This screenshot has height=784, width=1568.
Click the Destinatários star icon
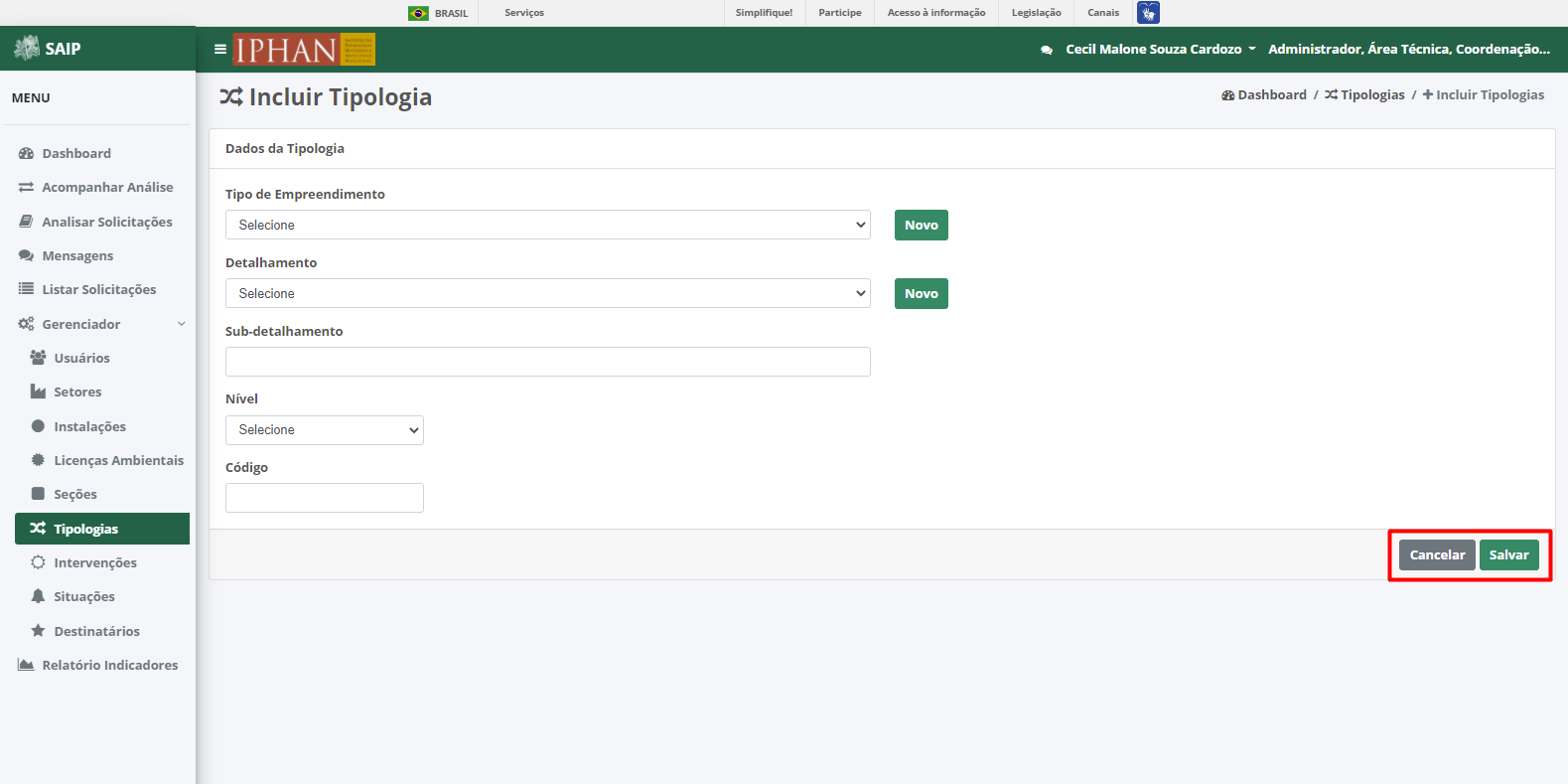point(38,631)
